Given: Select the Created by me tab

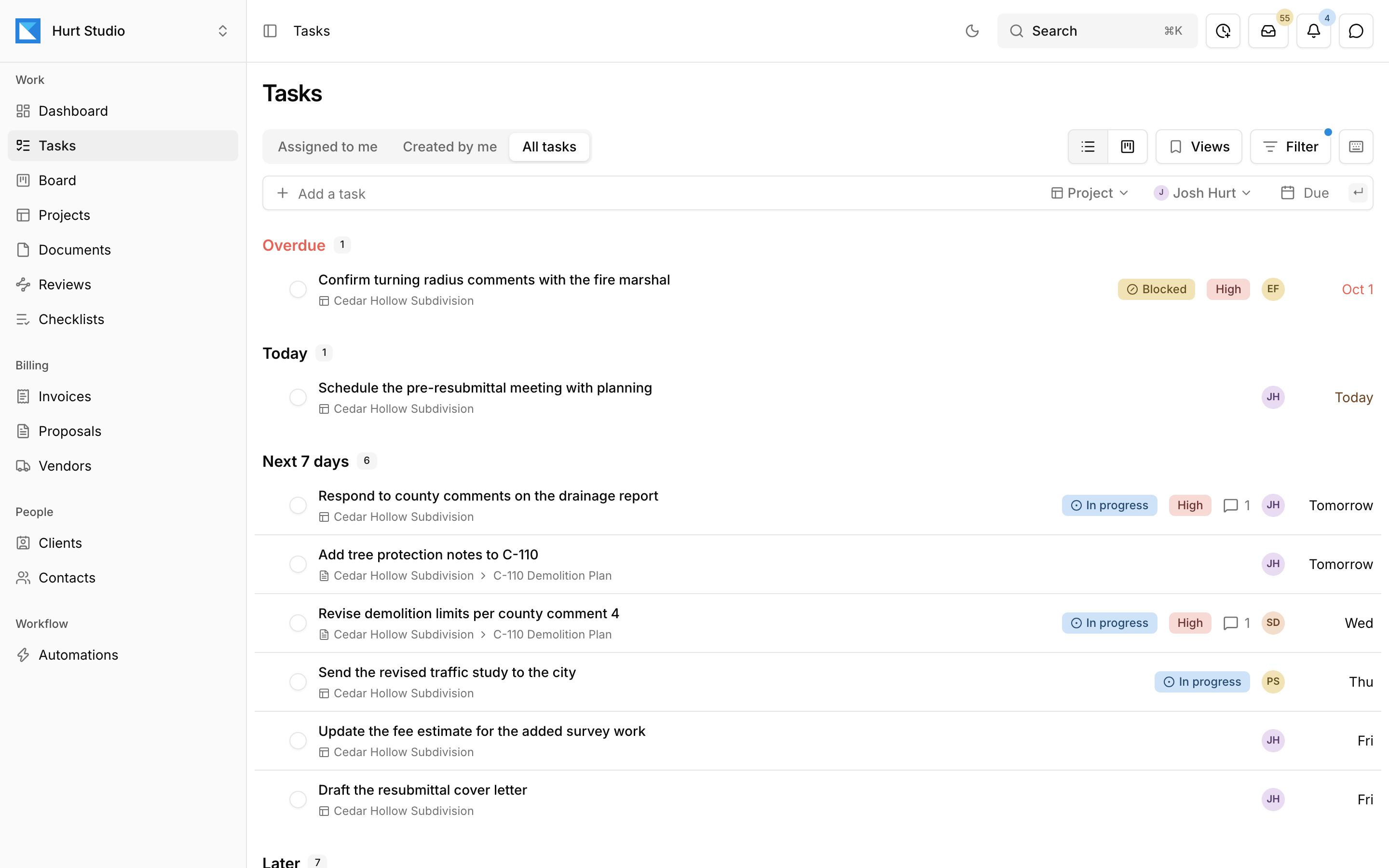Looking at the screenshot, I should pos(449,147).
